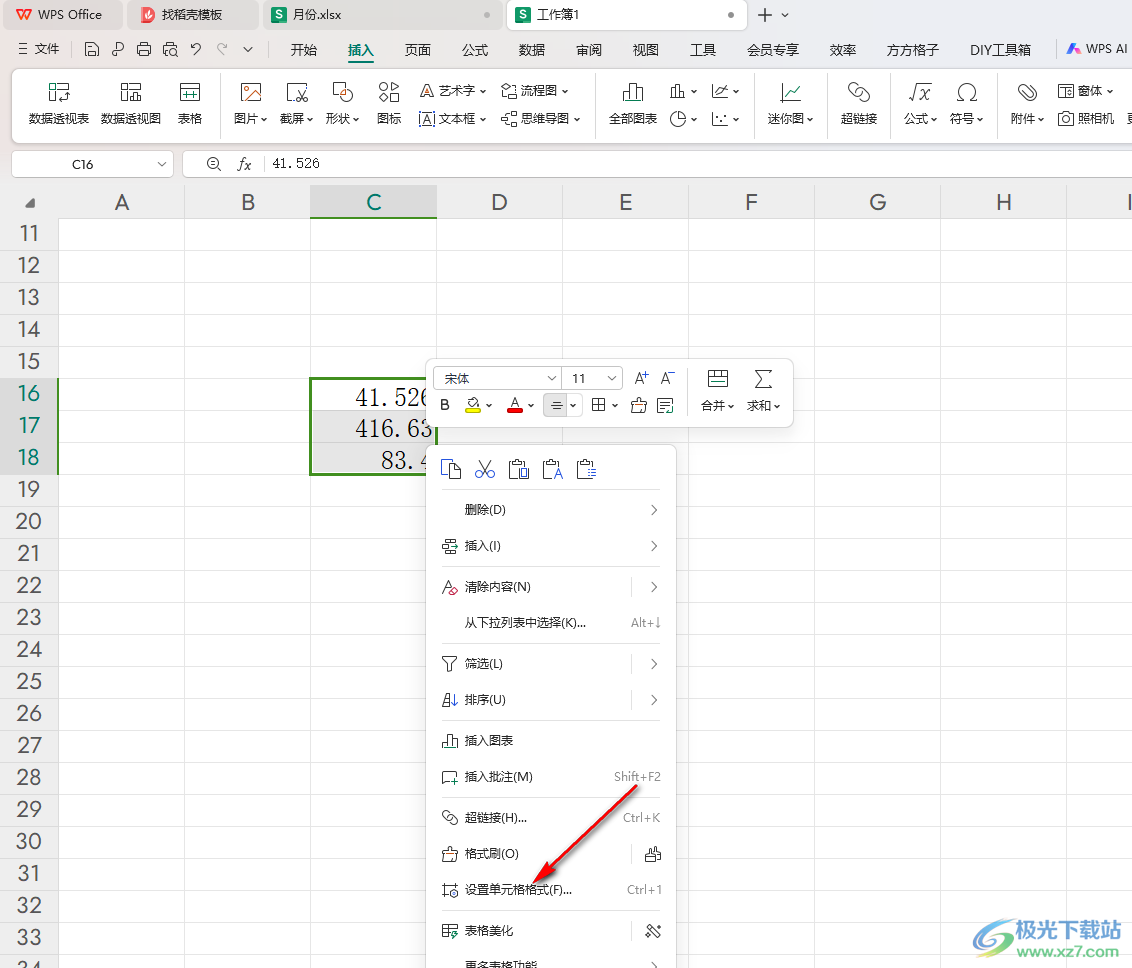Click the row 25 header

pyautogui.click(x=29, y=681)
